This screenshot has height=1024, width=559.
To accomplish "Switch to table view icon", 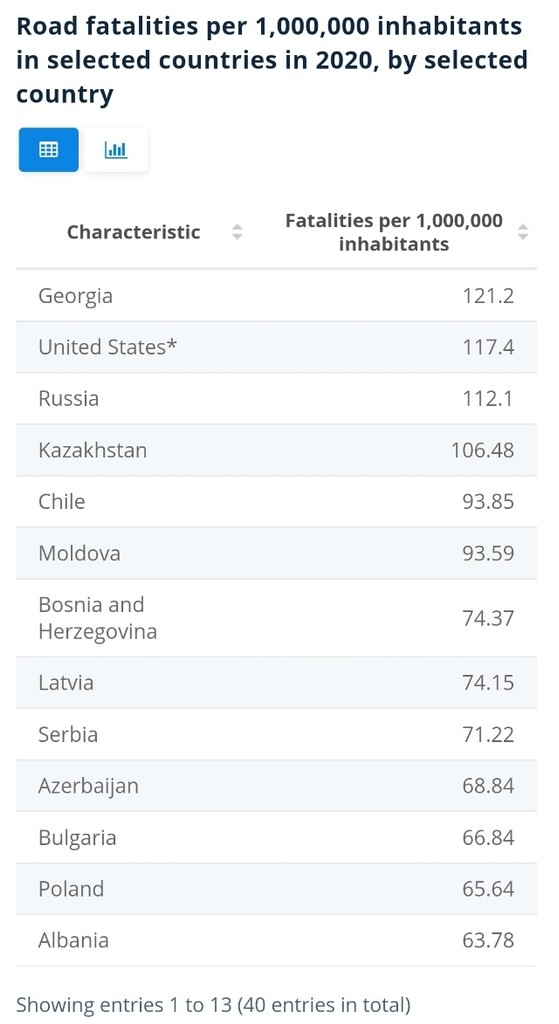I will click(x=48, y=150).
